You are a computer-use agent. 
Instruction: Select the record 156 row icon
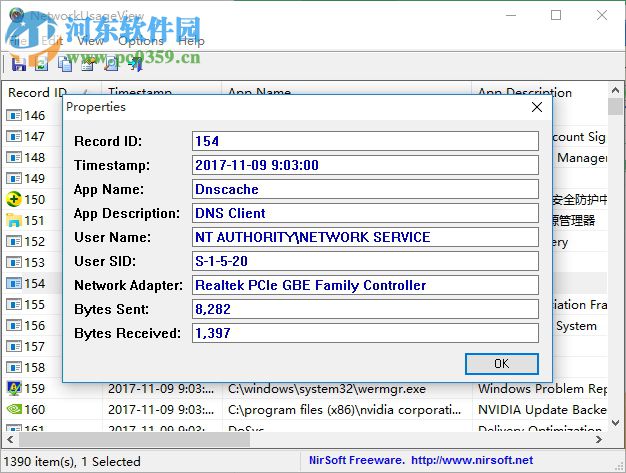14,326
